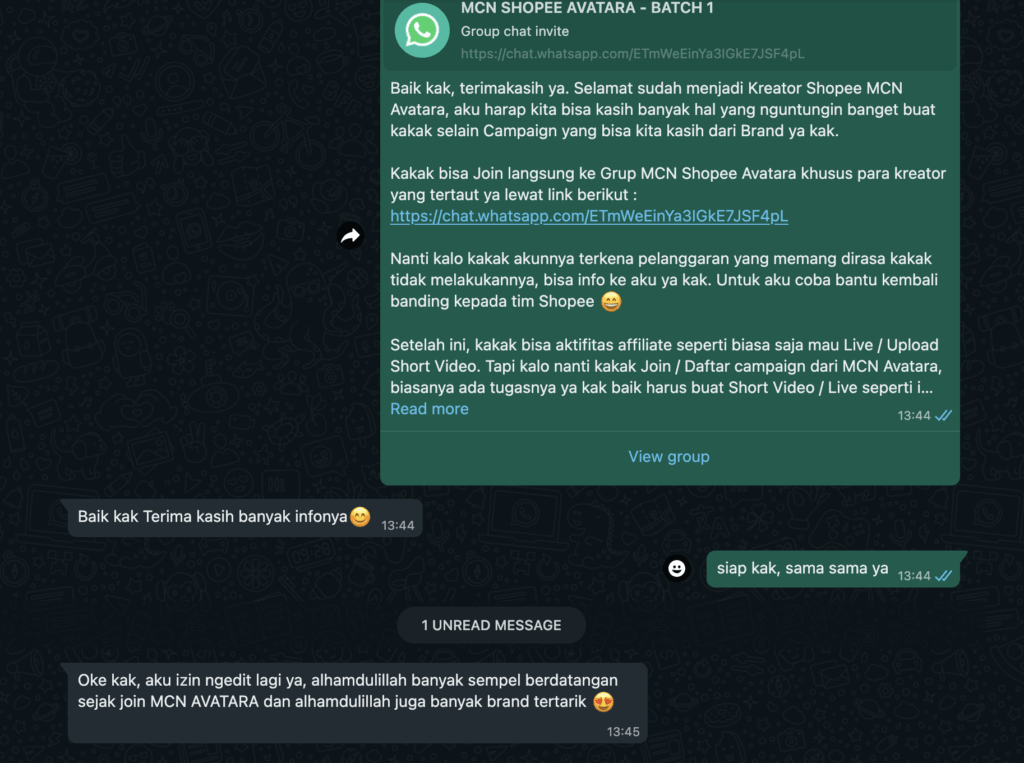Expand the message with Read more
Screen dimensions: 1024x763
pos(429,409)
